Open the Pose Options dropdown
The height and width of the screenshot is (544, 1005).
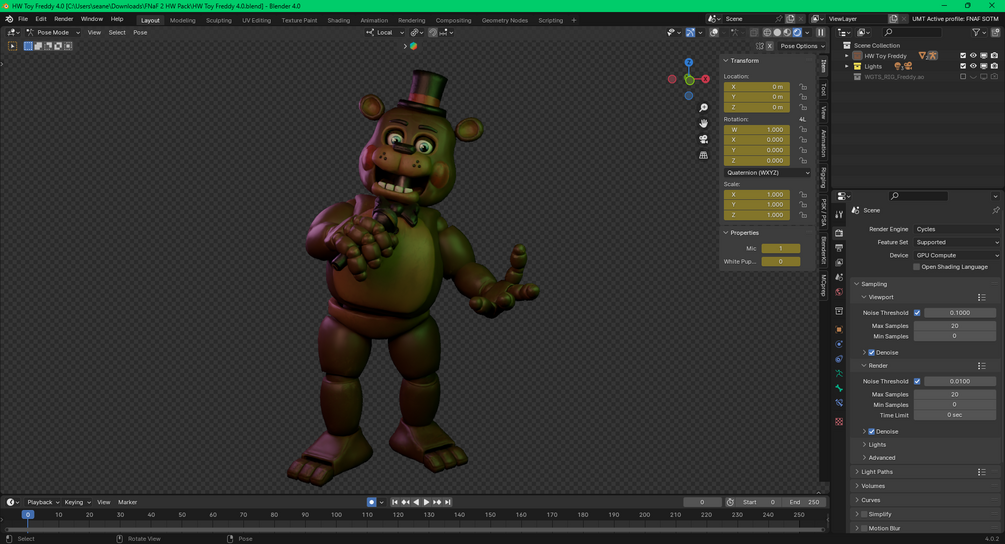[802, 46]
